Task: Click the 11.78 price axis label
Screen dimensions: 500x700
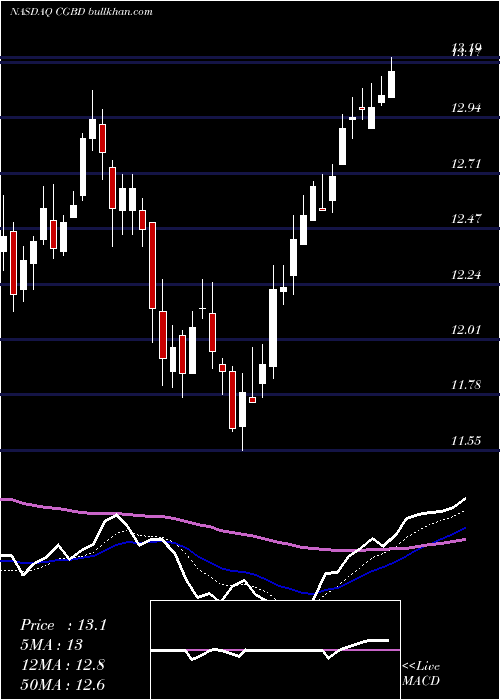Action: (x=467, y=385)
